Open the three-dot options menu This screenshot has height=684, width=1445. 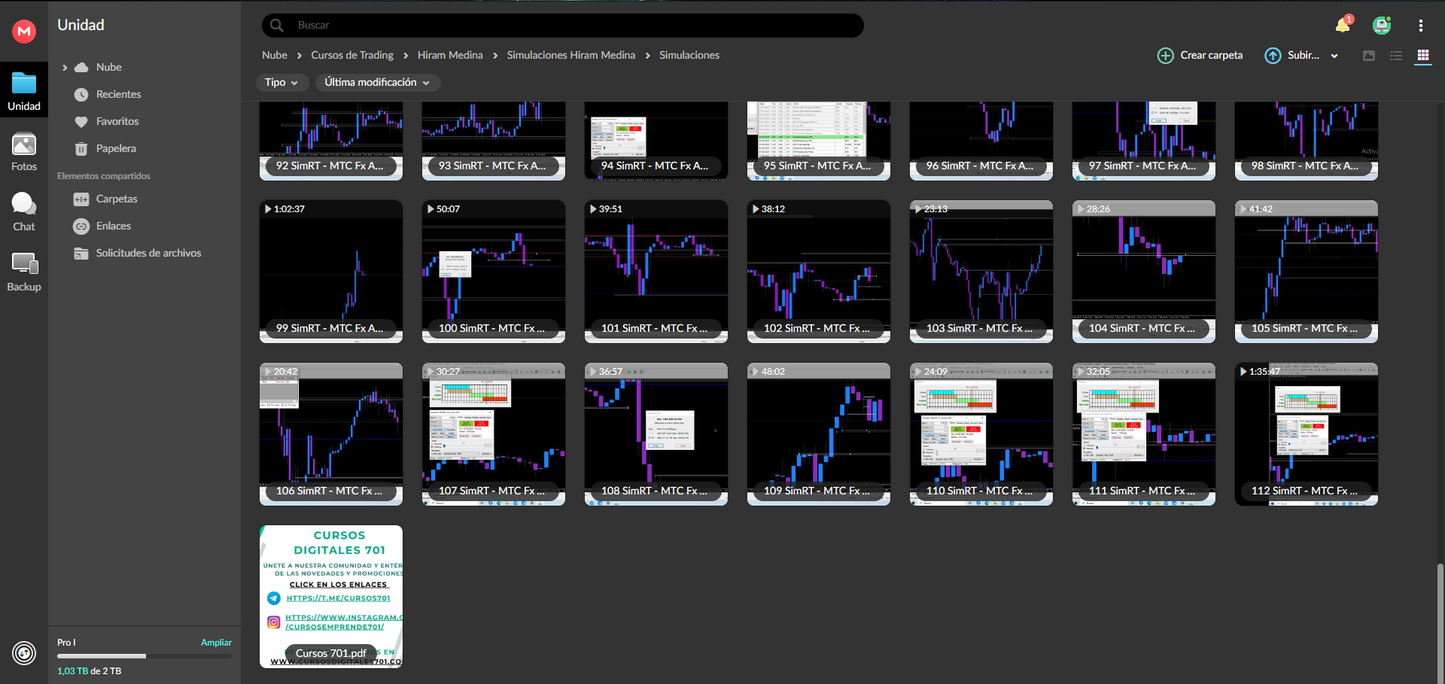click(1421, 26)
